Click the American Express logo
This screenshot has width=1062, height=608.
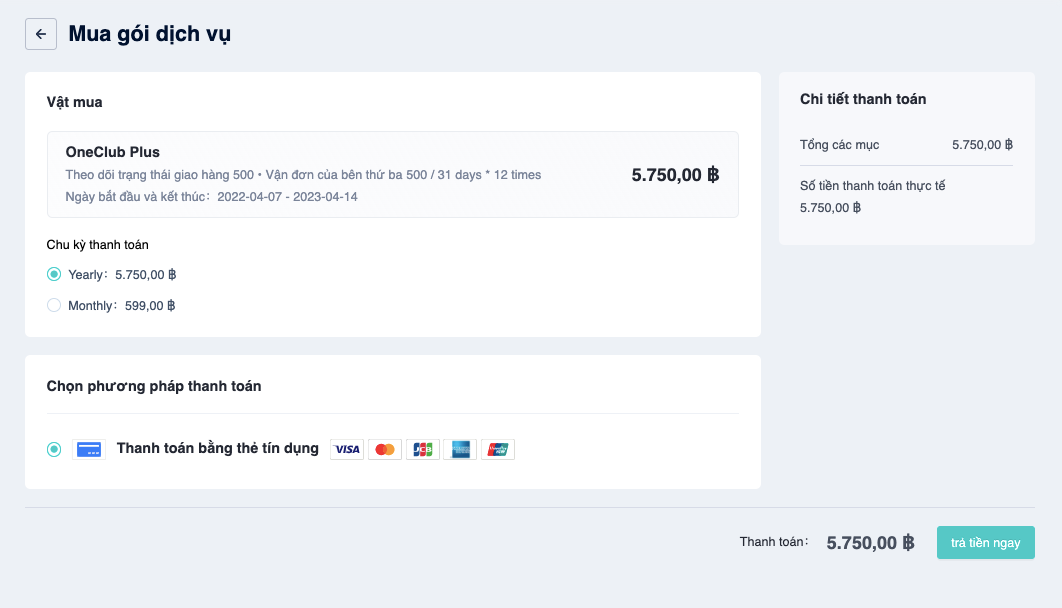(x=460, y=450)
